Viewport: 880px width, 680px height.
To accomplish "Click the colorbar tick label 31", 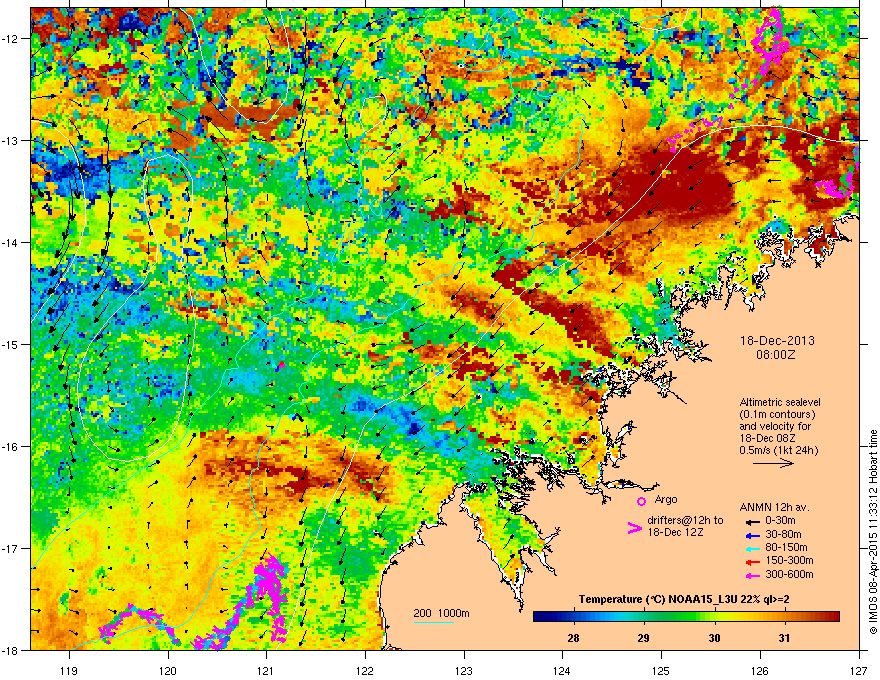I will [x=785, y=638].
